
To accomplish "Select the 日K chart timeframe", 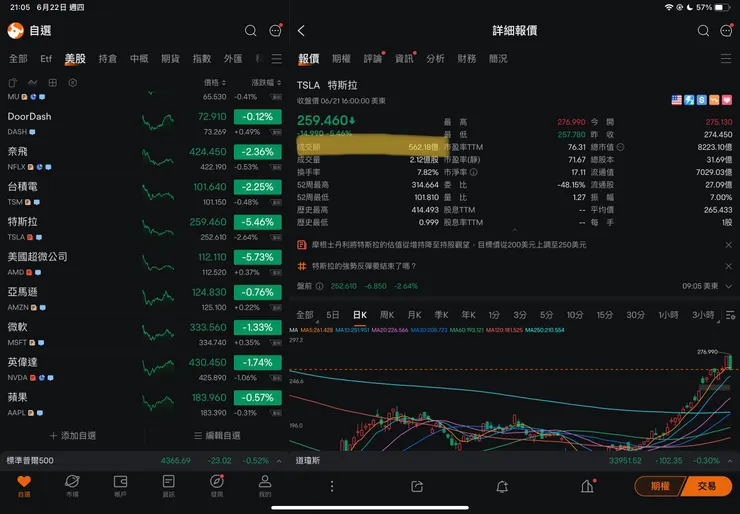I will (360, 315).
